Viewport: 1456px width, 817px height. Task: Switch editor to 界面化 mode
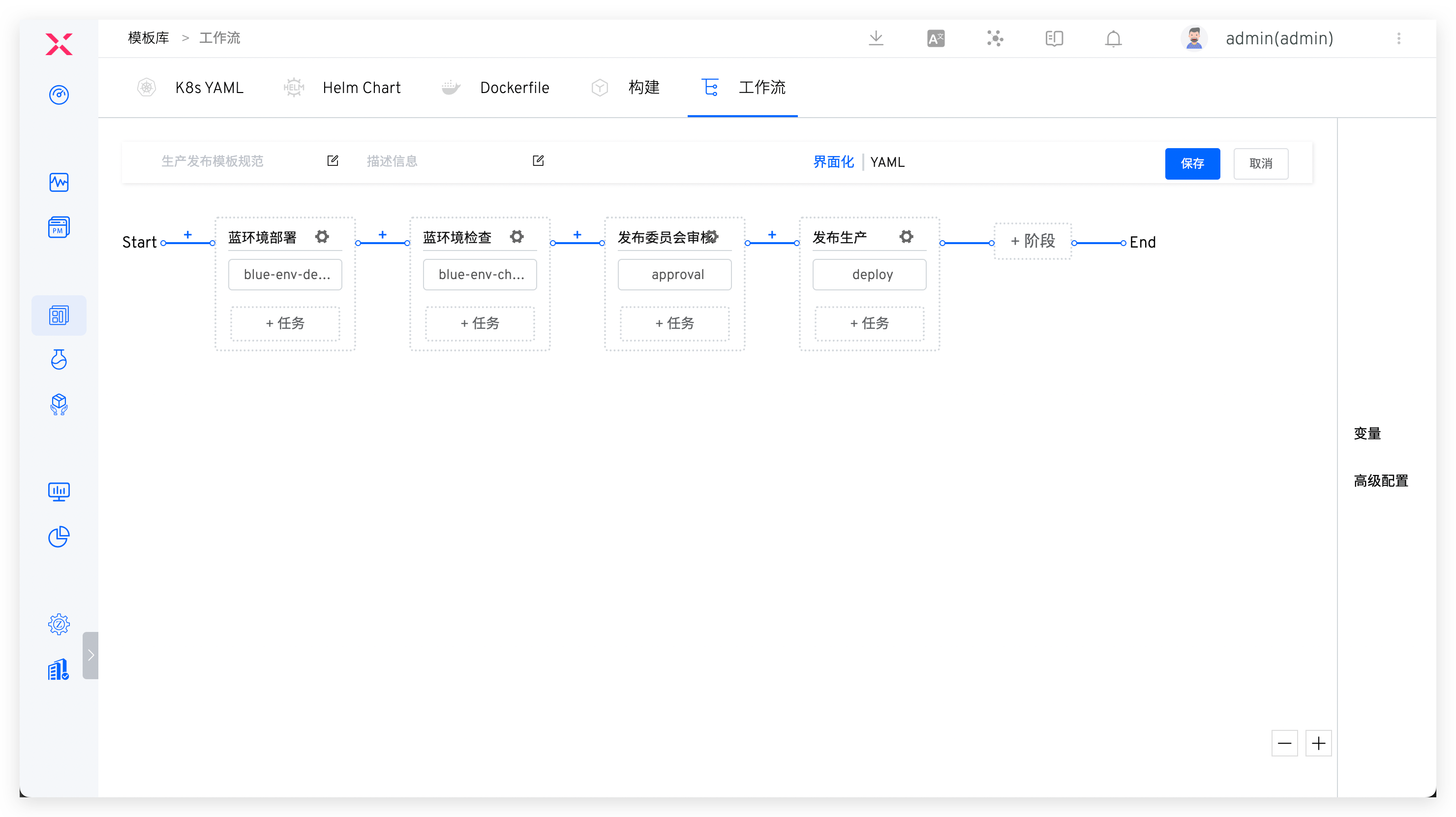[x=833, y=162]
